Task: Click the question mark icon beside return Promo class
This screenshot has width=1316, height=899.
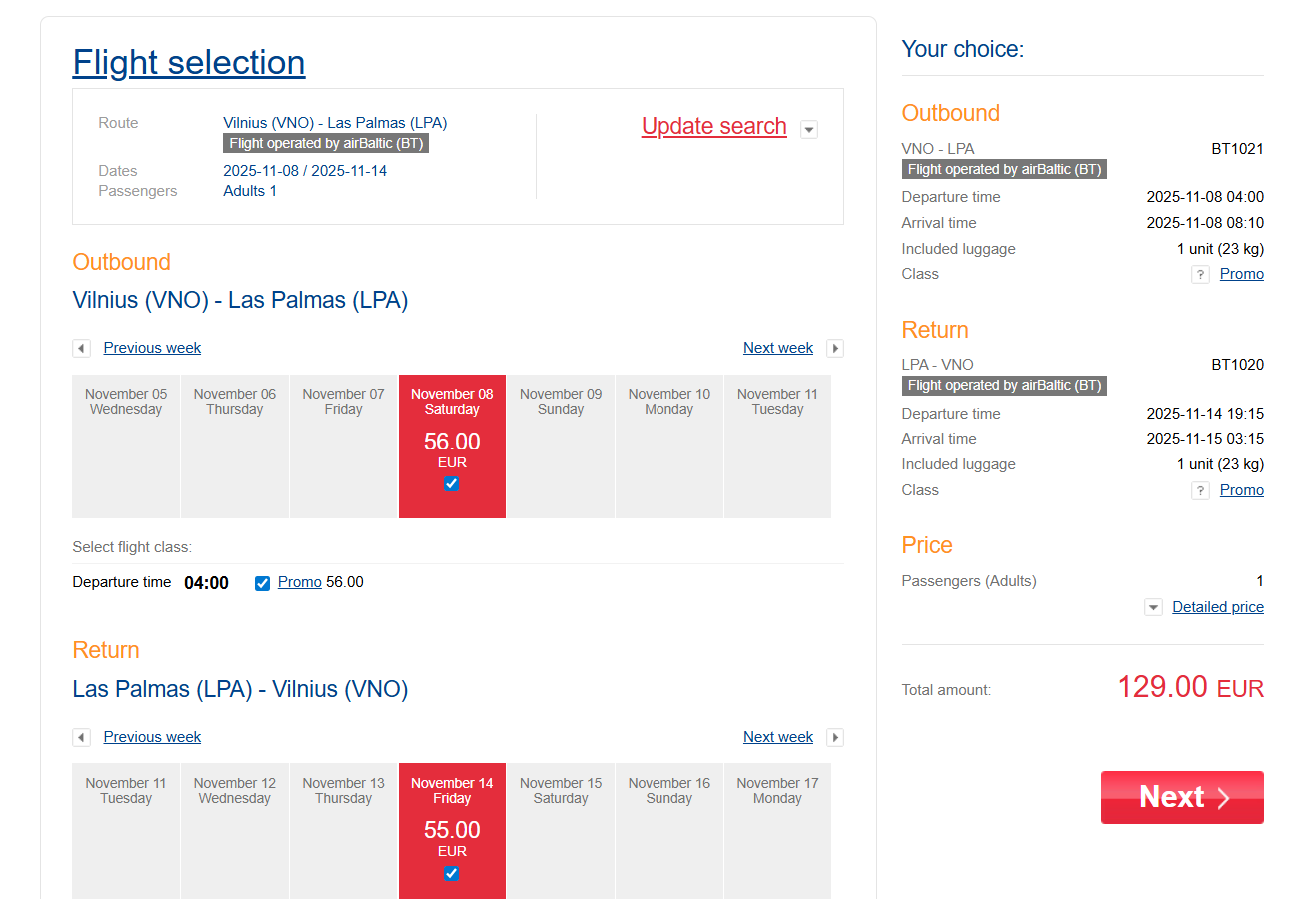Action: (x=1200, y=490)
